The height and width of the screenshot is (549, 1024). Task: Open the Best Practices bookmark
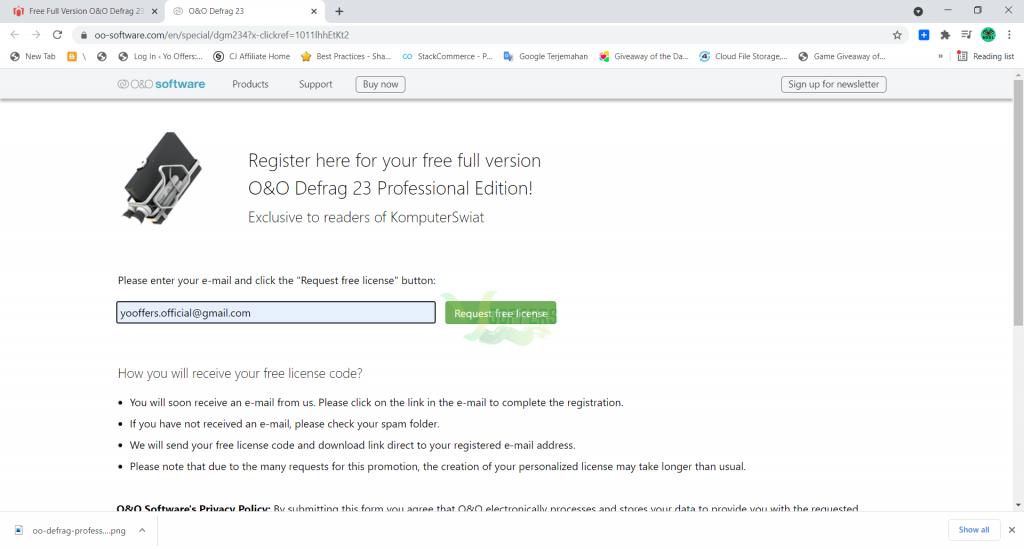tap(345, 57)
